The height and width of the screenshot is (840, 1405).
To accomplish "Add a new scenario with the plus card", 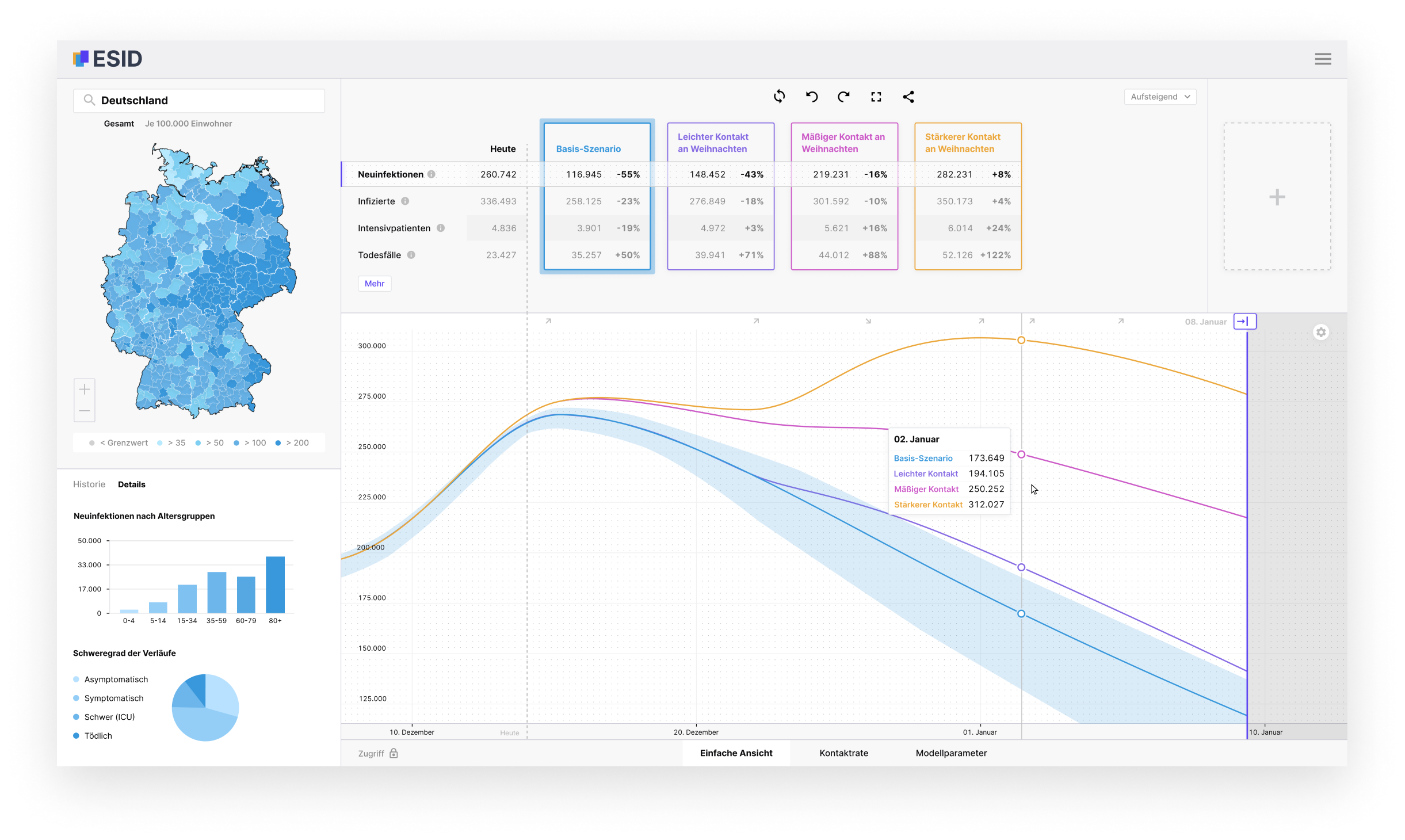I will pyautogui.click(x=1277, y=197).
